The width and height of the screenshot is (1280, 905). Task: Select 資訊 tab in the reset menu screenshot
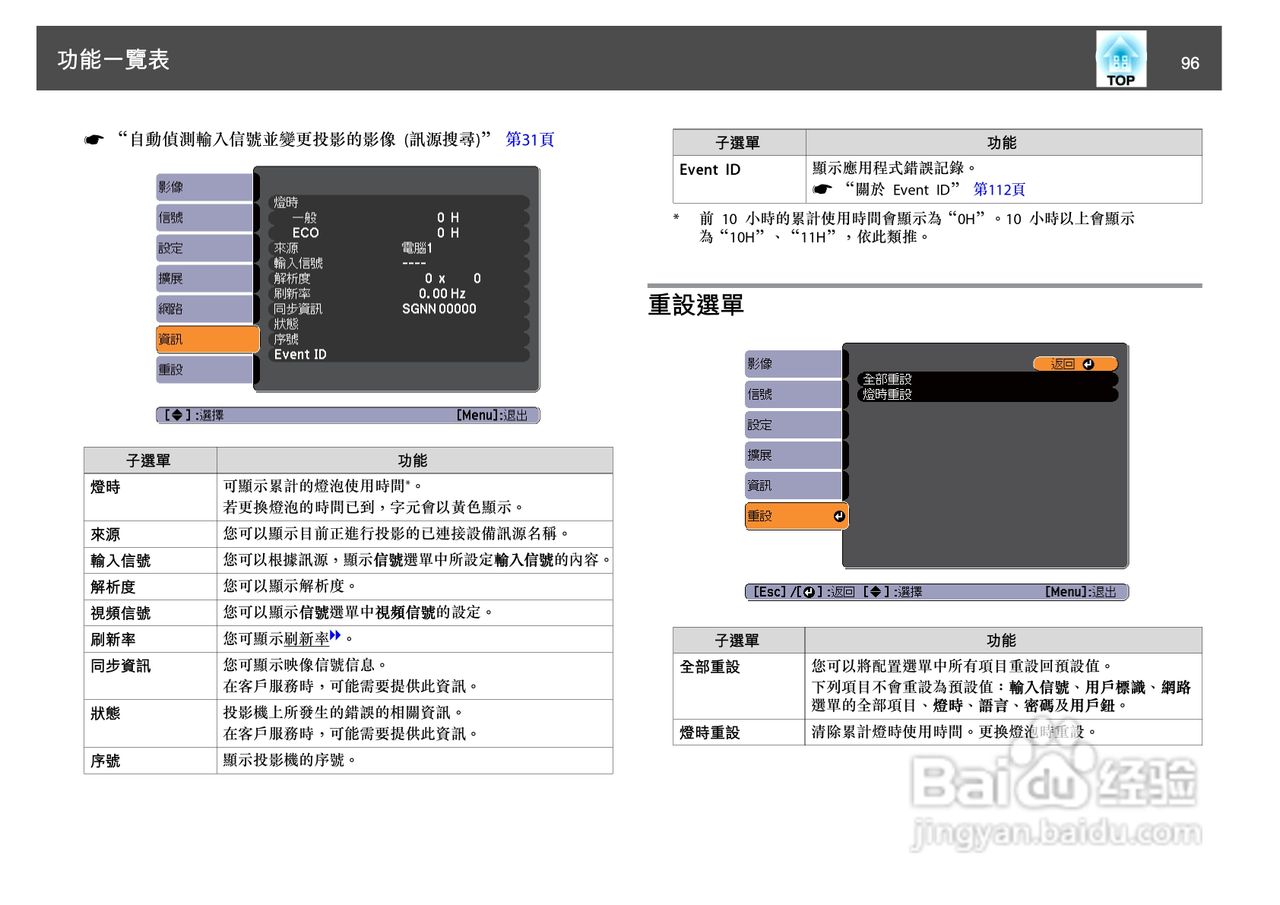click(795, 485)
